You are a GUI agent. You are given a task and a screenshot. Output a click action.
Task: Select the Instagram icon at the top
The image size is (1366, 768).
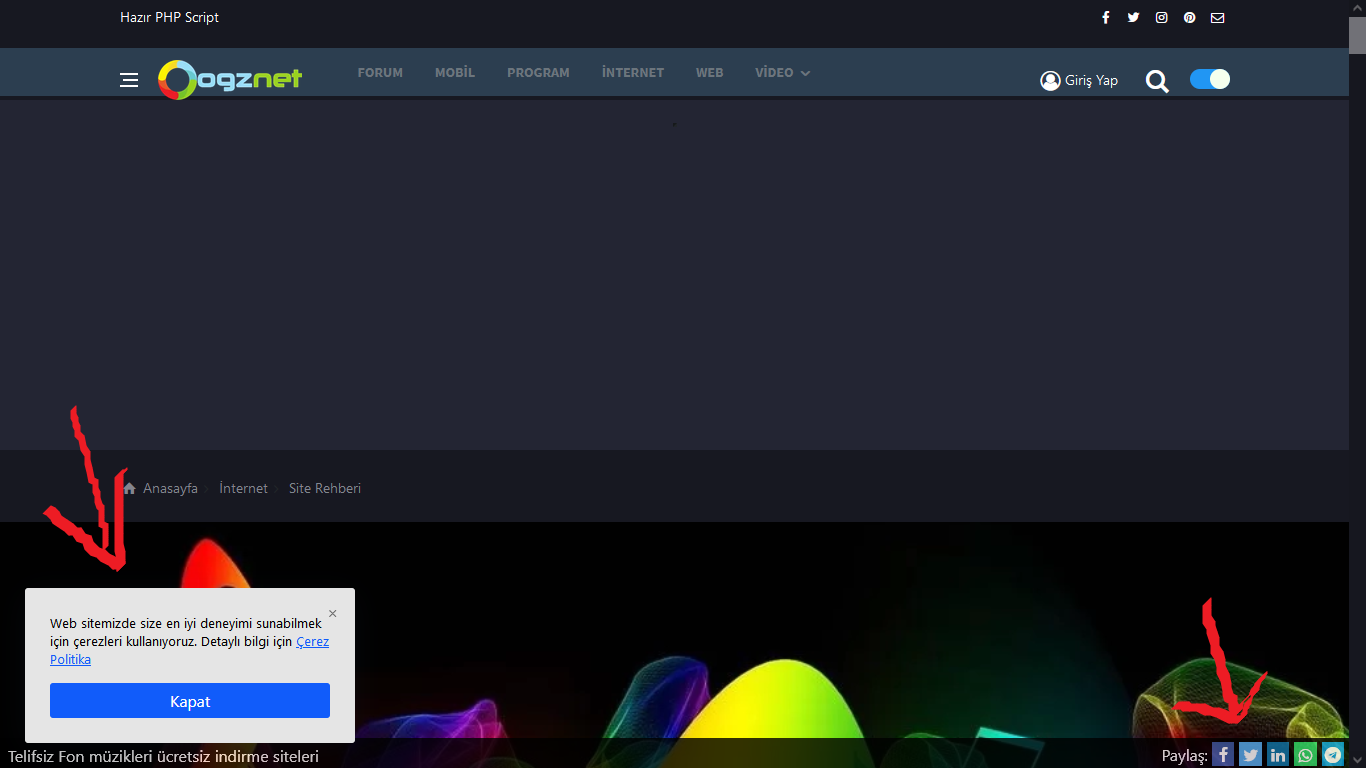(x=1161, y=17)
